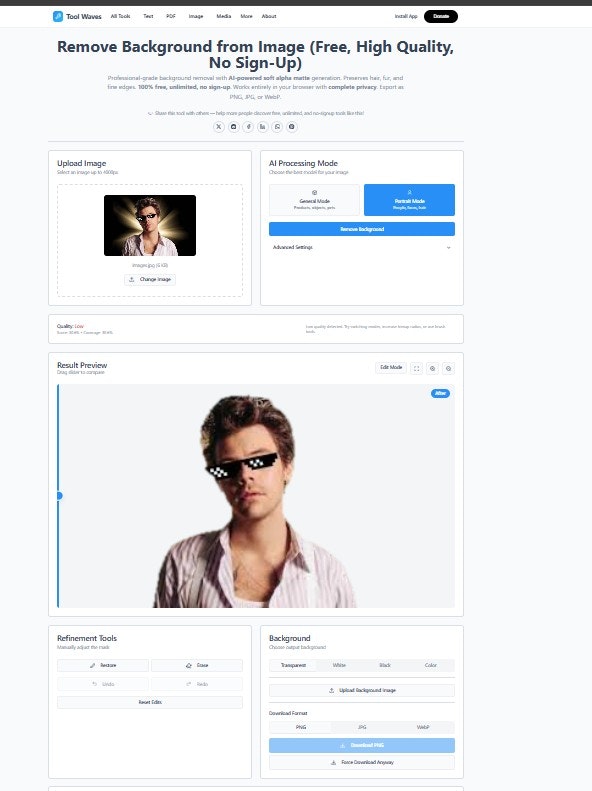This screenshot has height=791, width=592.
Task: Click download icon on Force Download Anyway
Action: [333, 762]
